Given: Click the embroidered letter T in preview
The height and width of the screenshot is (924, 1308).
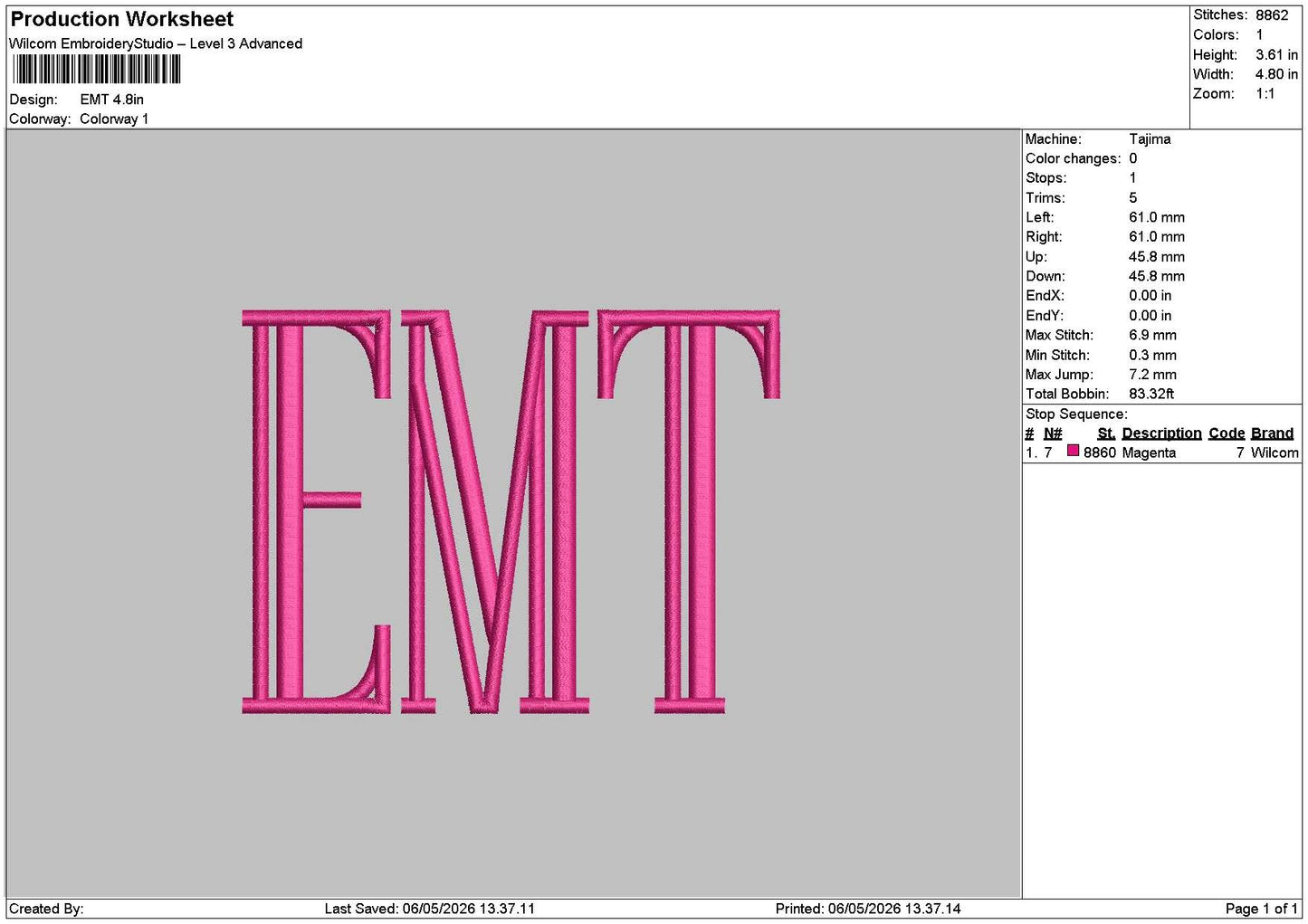Looking at the screenshot, I should pyautogui.click(x=689, y=511).
